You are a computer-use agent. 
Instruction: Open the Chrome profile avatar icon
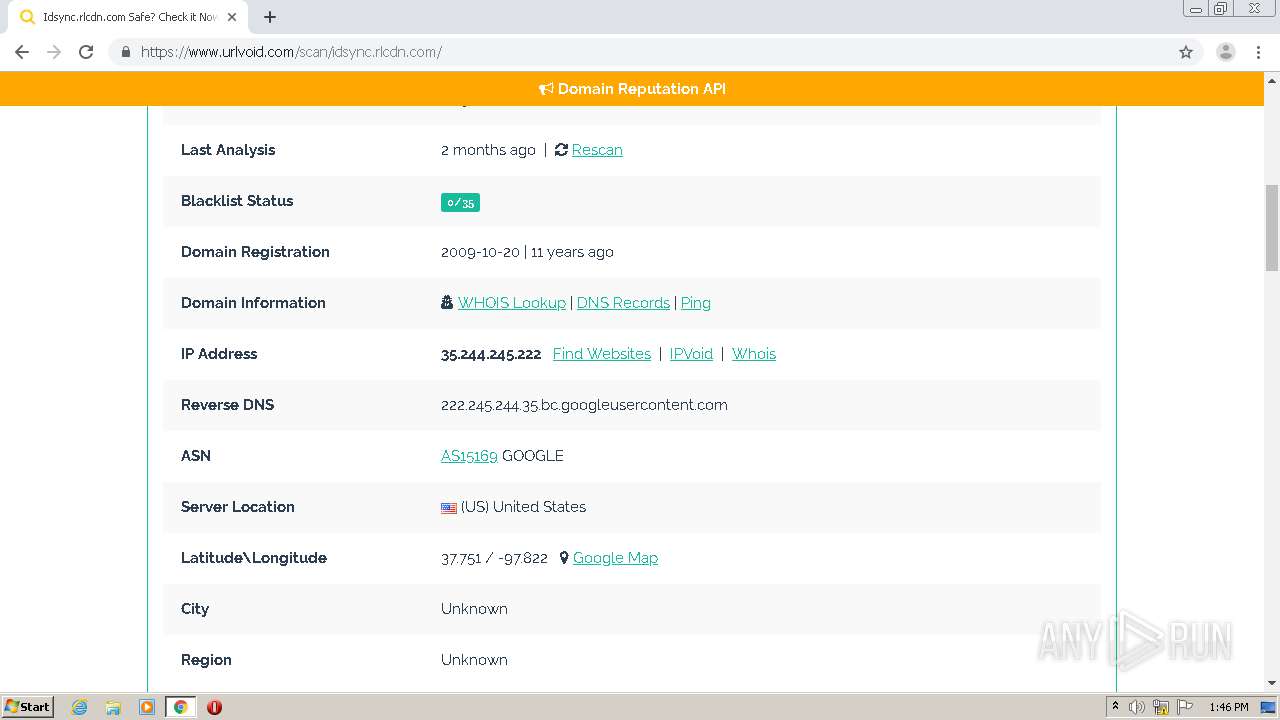pyautogui.click(x=1226, y=52)
